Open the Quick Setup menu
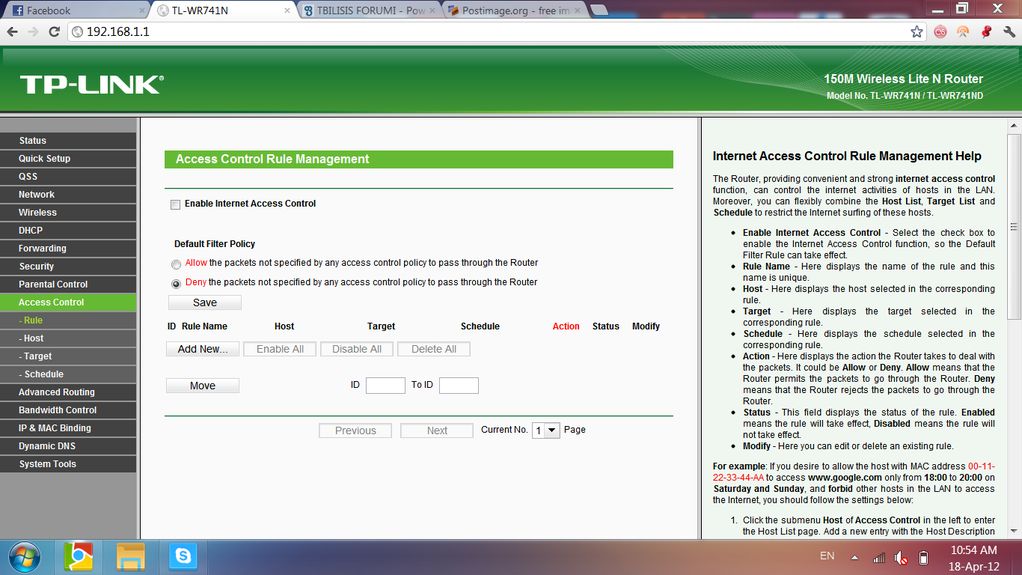Viewport: 1022px width, 575px height. (68, 158)
